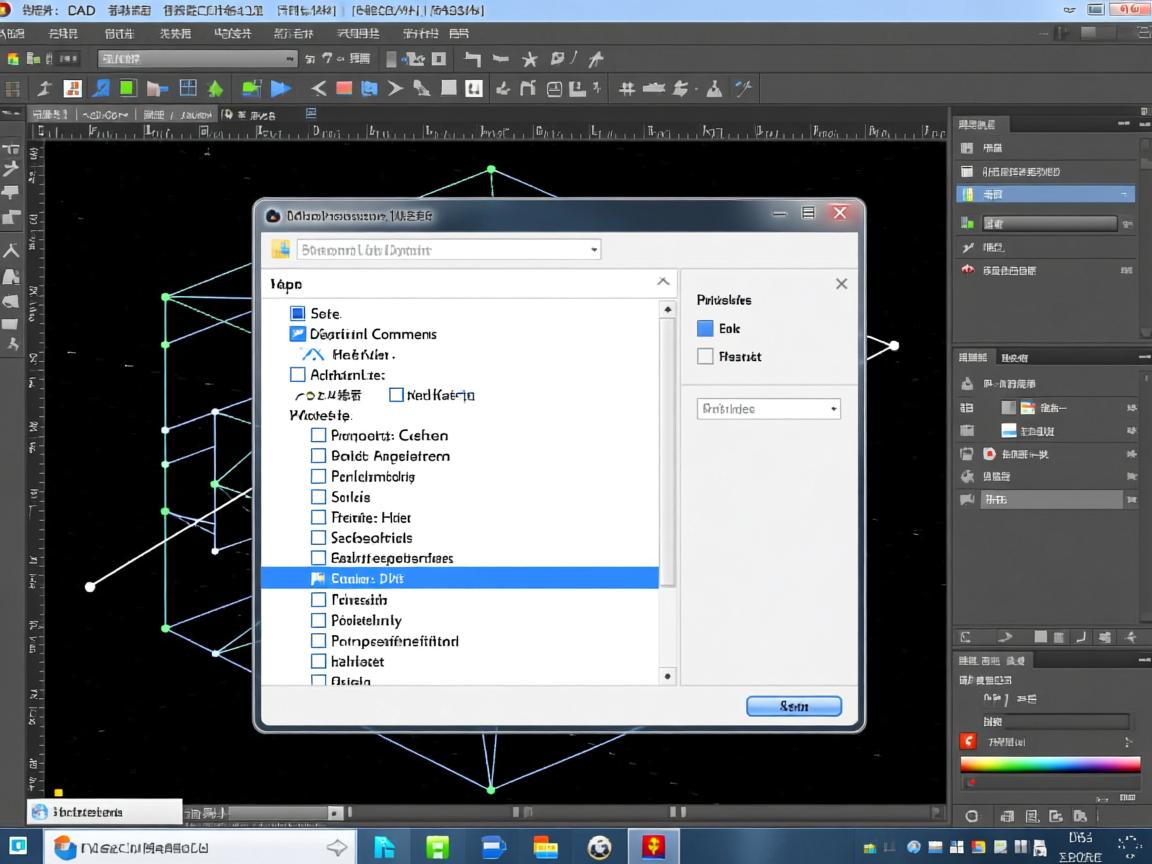Enable the Proporitt: Cshen checkbox
Screen dimensions: 1152x864
pos(318,435)
